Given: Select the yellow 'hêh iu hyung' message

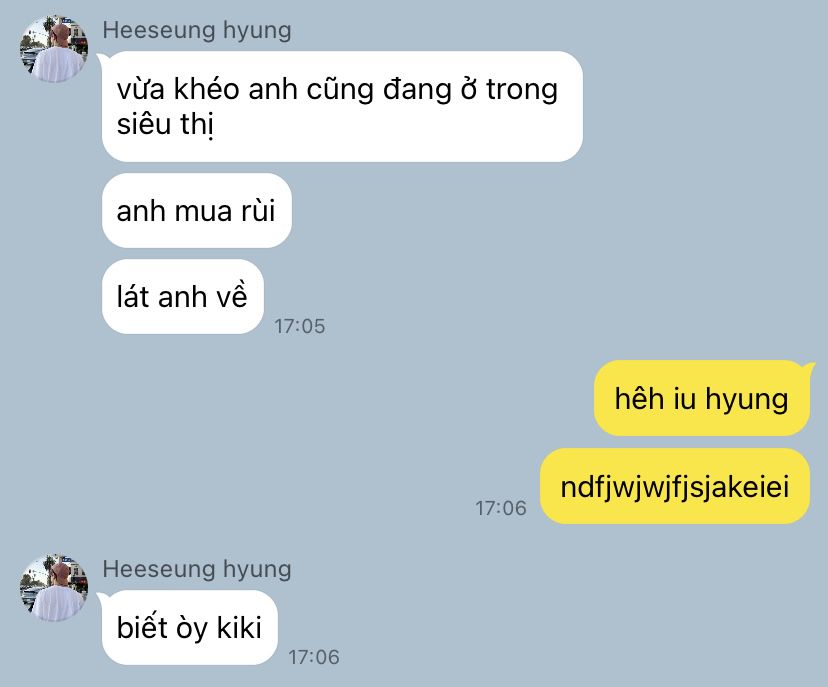Looking at the screenshot, I should click(x=702, y=398).
